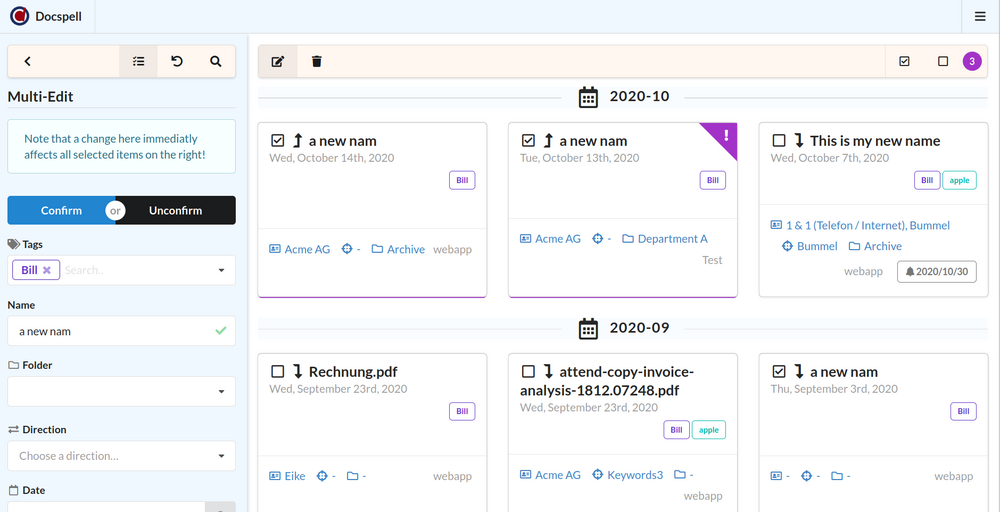
Task: Click the select-all checked box icon
Action: click(x=905, y=62)
